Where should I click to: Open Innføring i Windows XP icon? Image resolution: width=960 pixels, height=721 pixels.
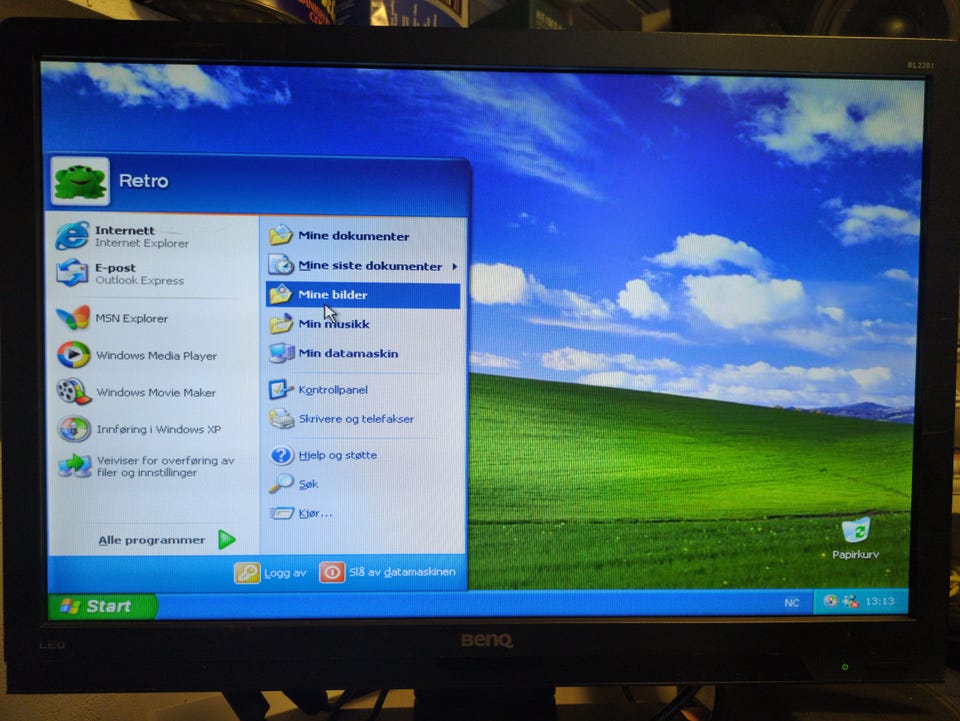point(74,428)
